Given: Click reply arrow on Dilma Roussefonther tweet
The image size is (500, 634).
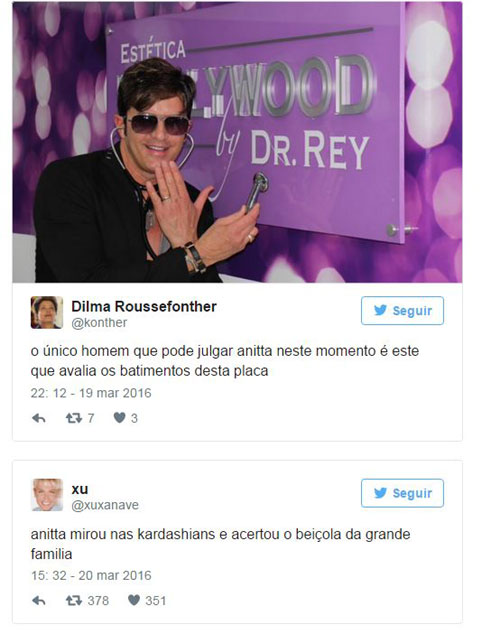Looking at the screenshot, I should coord(38,418).
